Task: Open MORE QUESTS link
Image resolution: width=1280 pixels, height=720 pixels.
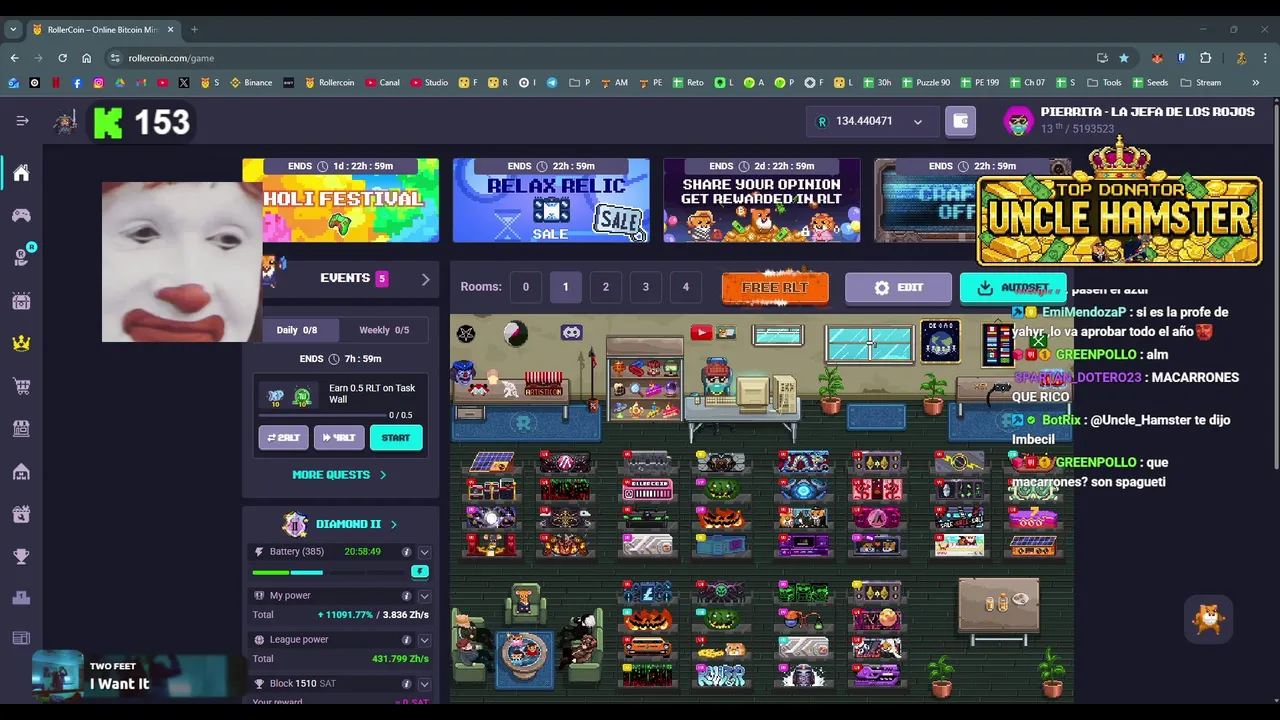Action: pyautogui.click(x=339, y=475)
